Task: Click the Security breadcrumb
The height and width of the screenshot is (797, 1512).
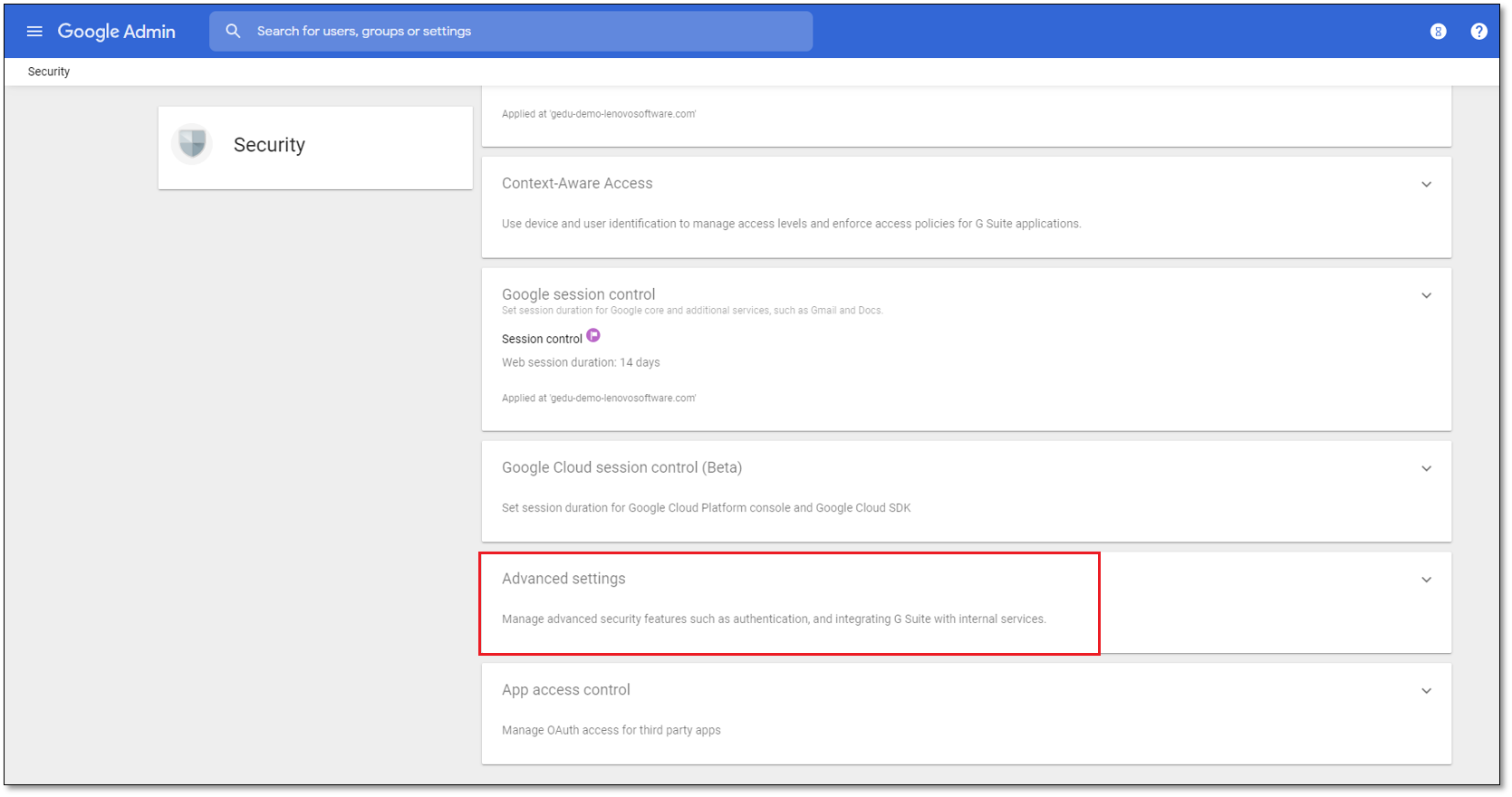Action: (49, 72)
